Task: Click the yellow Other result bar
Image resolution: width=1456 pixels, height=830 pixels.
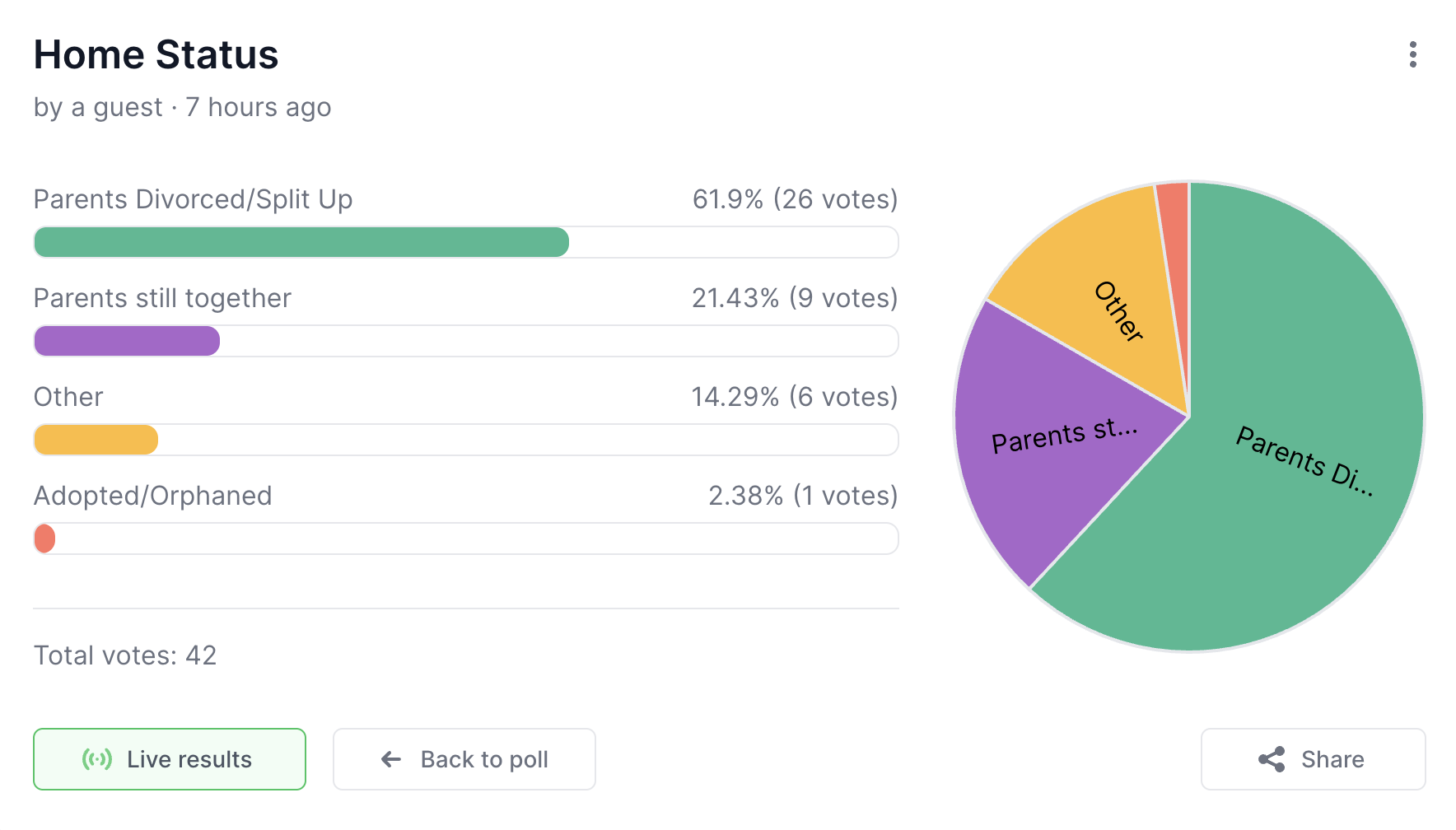Action: tap(96, 440)
